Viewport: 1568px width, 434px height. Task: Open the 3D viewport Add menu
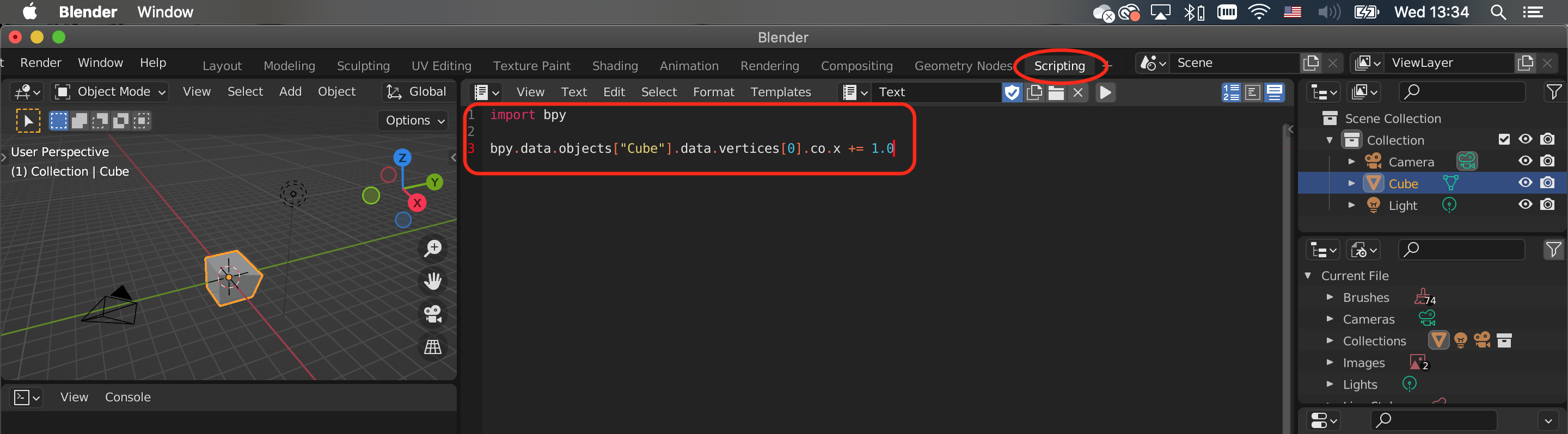click(290, 92)
